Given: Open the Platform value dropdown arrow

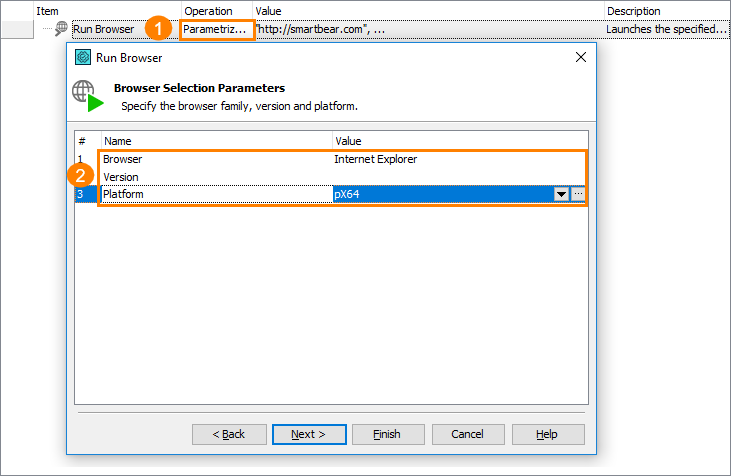Looking at the screenshot, I should (561, 194).
